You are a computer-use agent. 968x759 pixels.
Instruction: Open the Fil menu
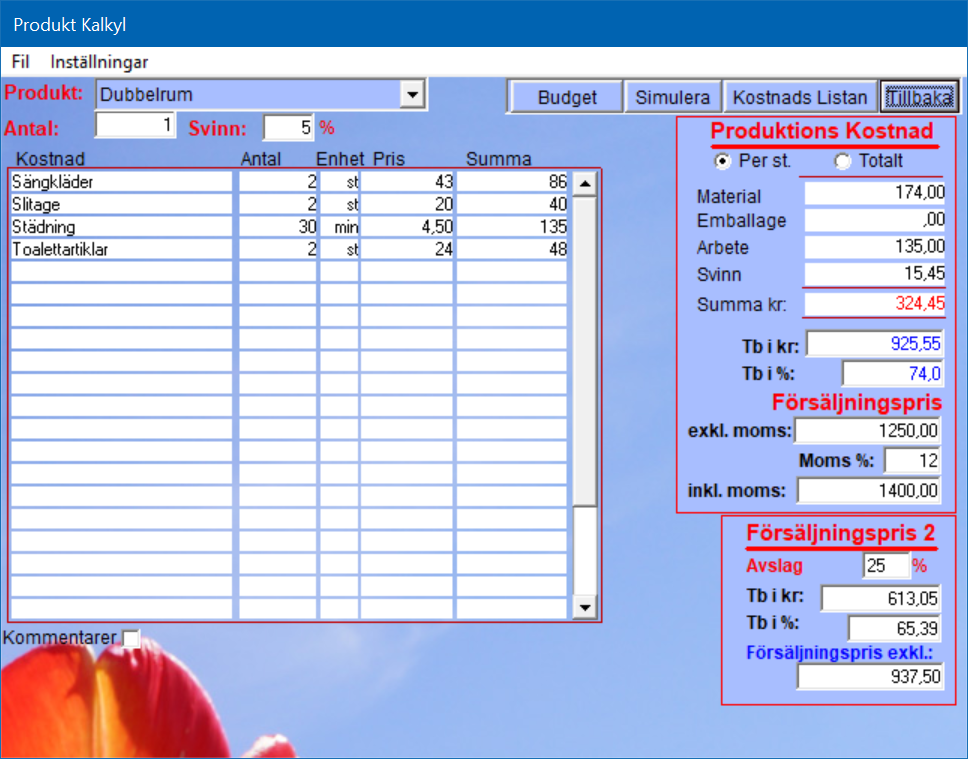20,62
